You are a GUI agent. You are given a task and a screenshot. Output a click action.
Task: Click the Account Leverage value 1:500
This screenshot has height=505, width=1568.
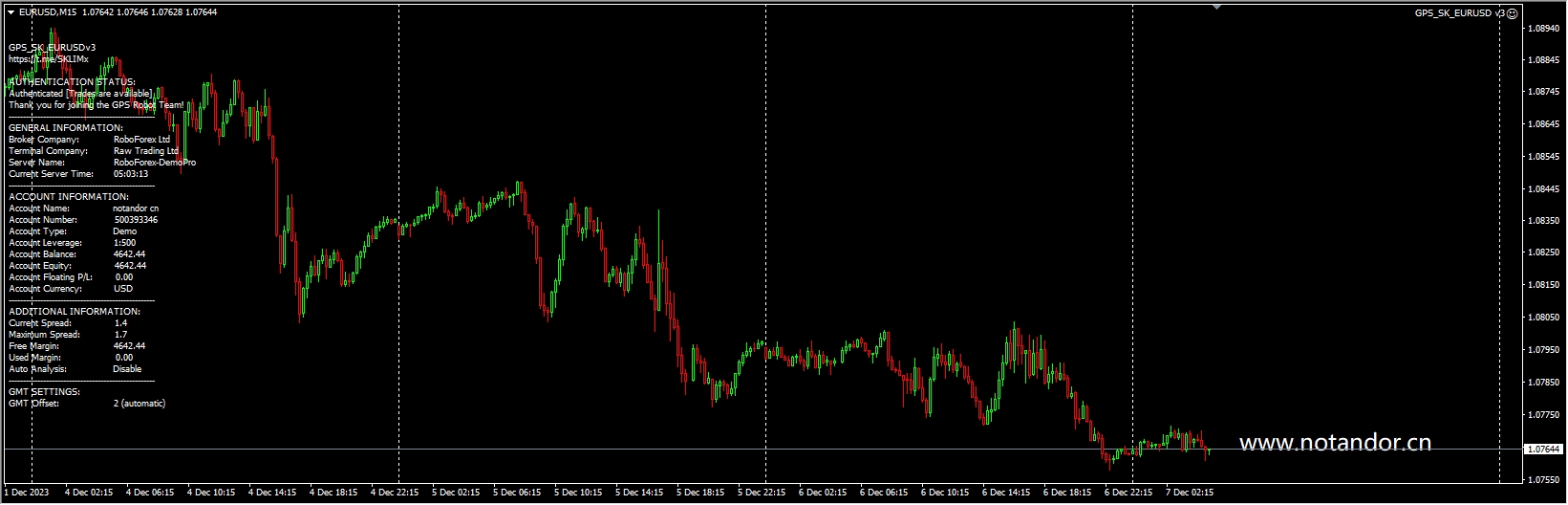(124, 243)
